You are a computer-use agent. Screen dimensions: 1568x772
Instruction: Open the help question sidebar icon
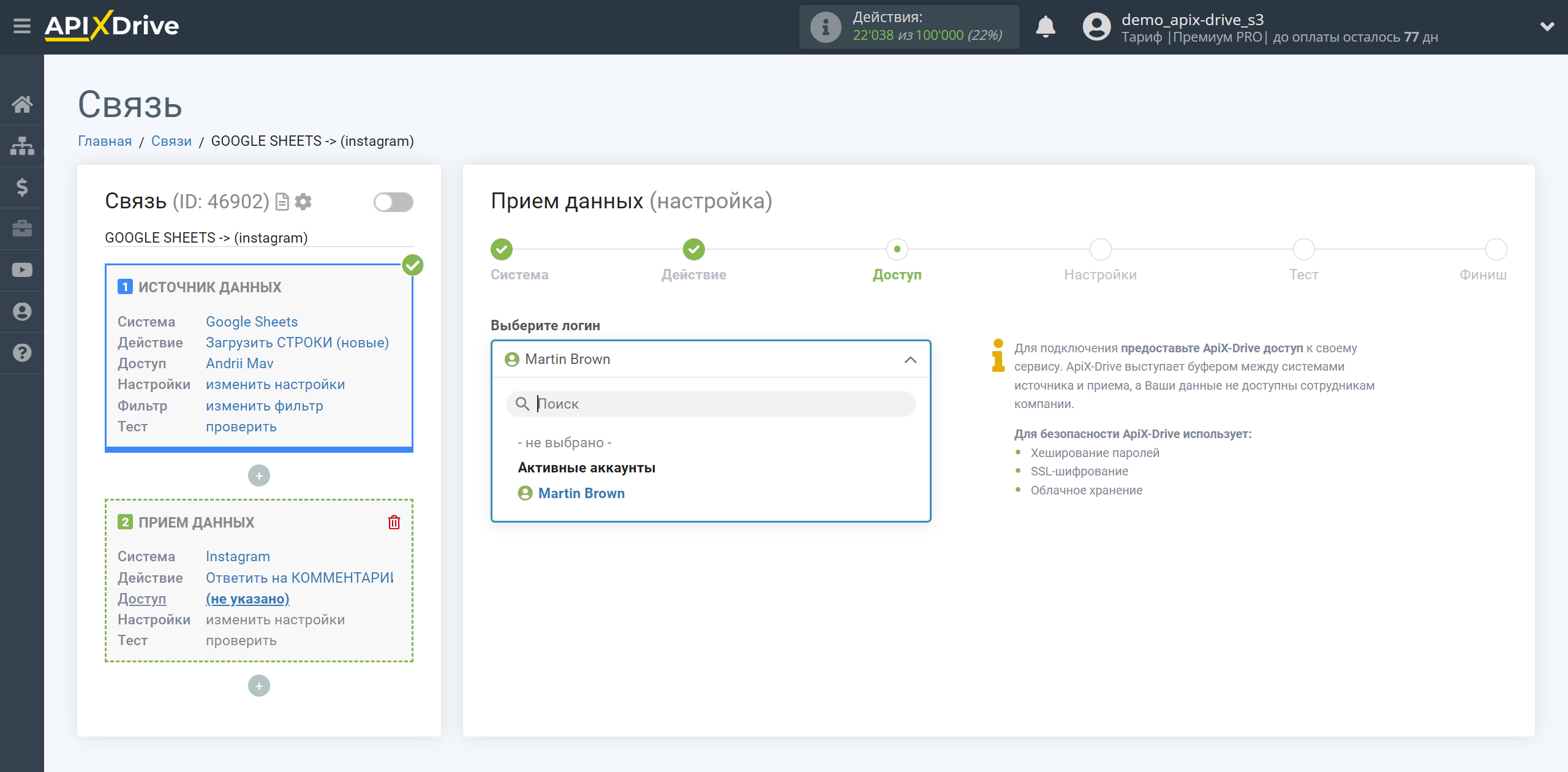(x=22, y=353)
